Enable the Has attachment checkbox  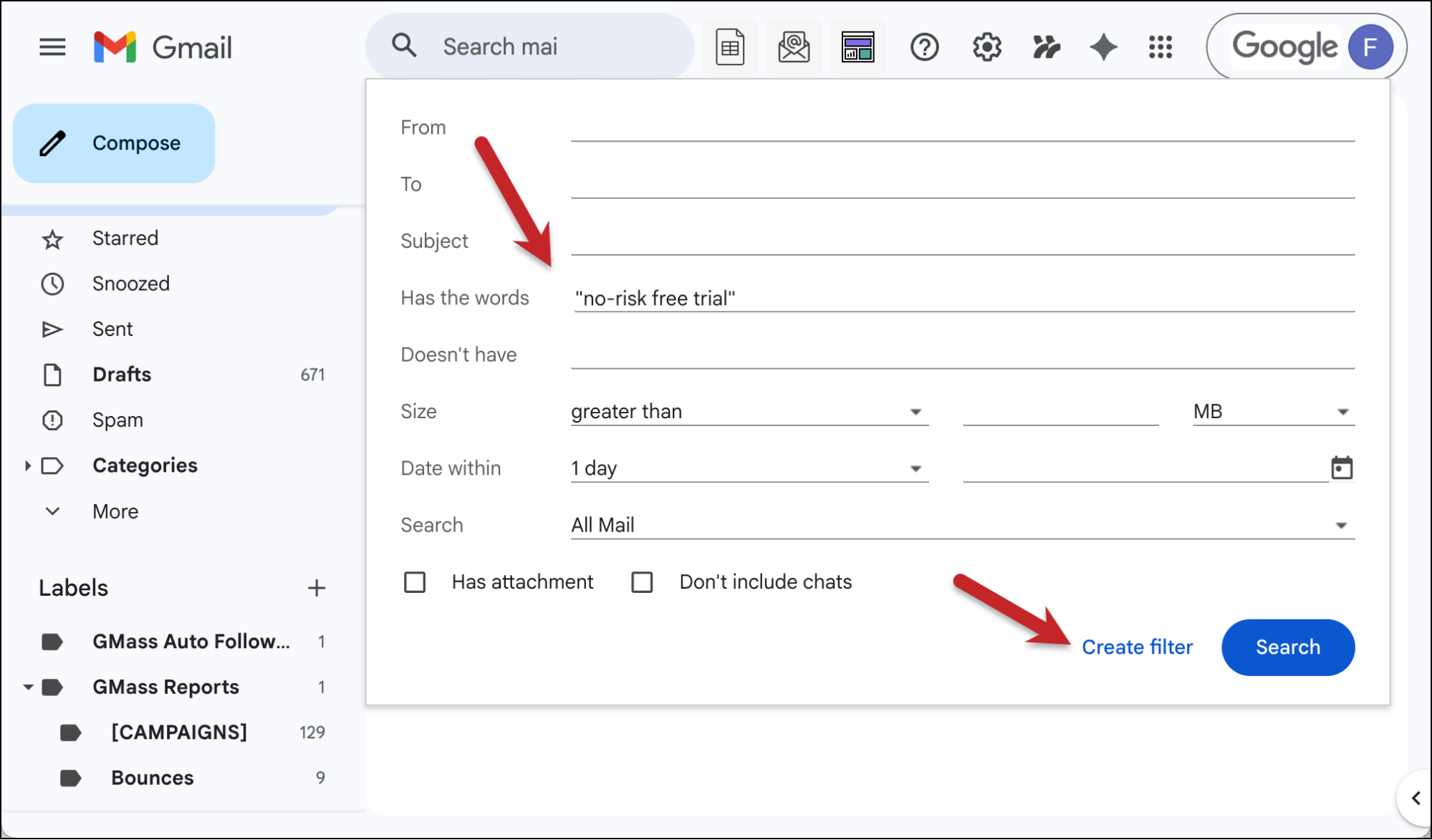415,582
